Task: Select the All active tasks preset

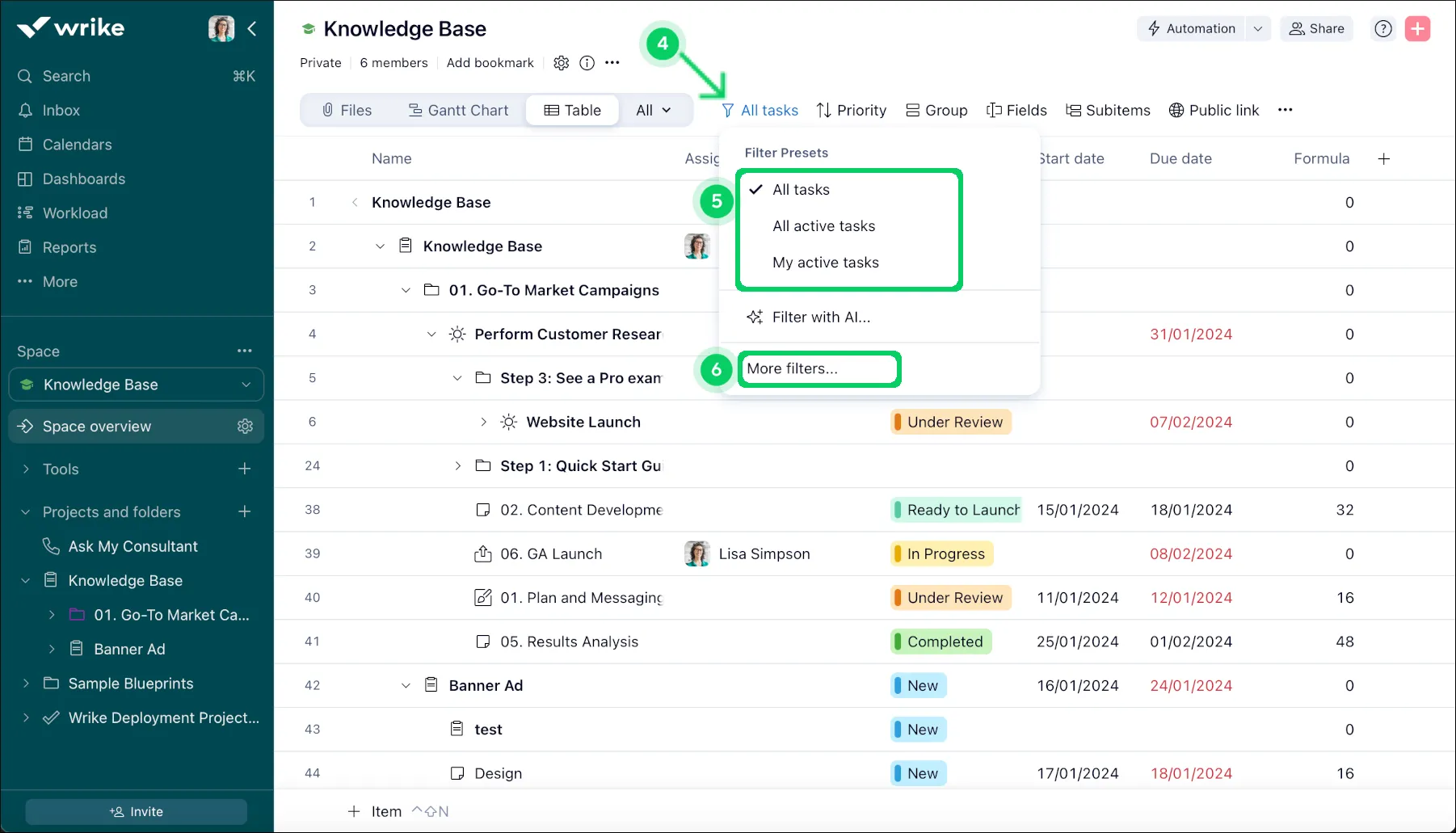Action: point(823,226)
